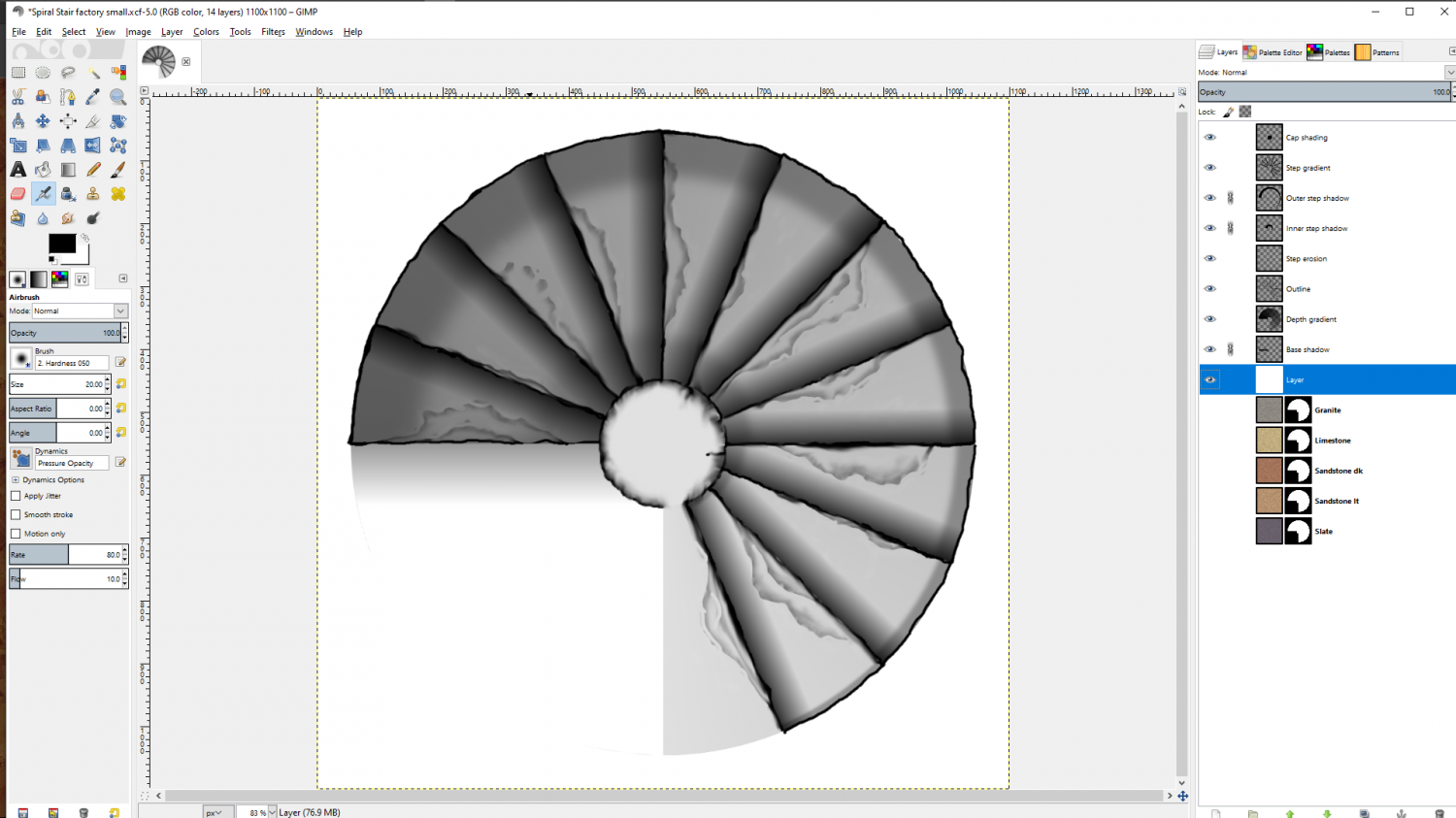Select the Fuzzy Select magic wand tool
This screenshot has height=818, width=1456.
(93, 72)
